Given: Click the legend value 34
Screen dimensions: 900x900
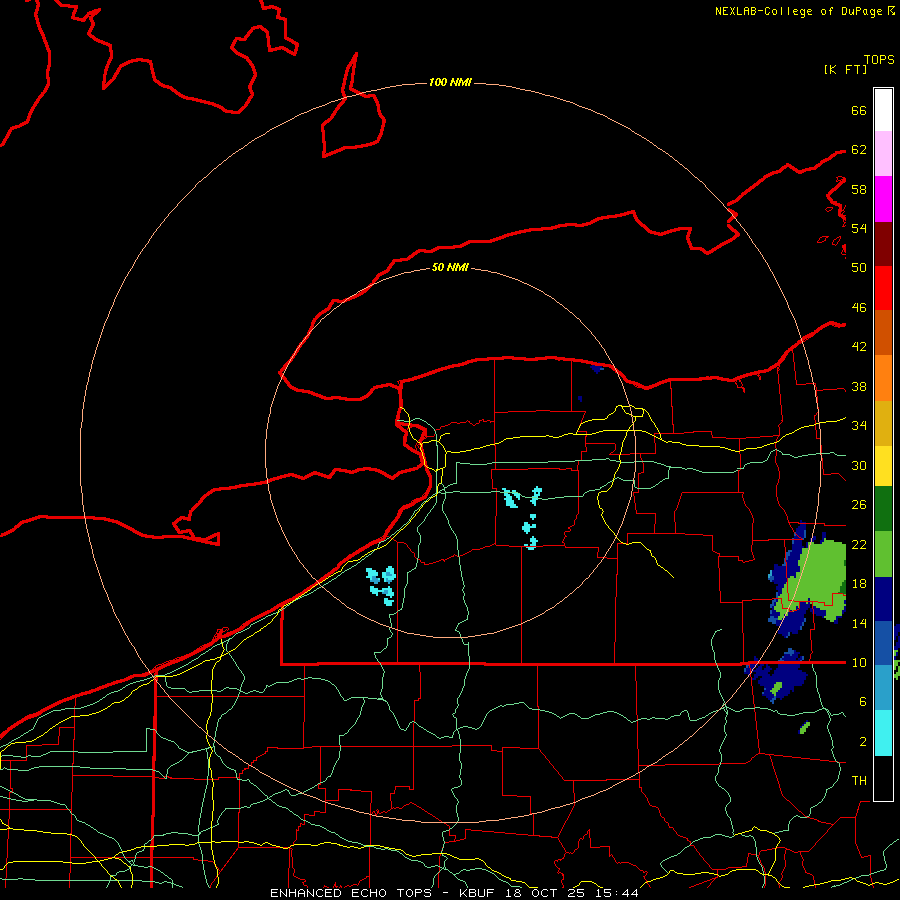Looking at the screenshot, I should click(859, 426).
